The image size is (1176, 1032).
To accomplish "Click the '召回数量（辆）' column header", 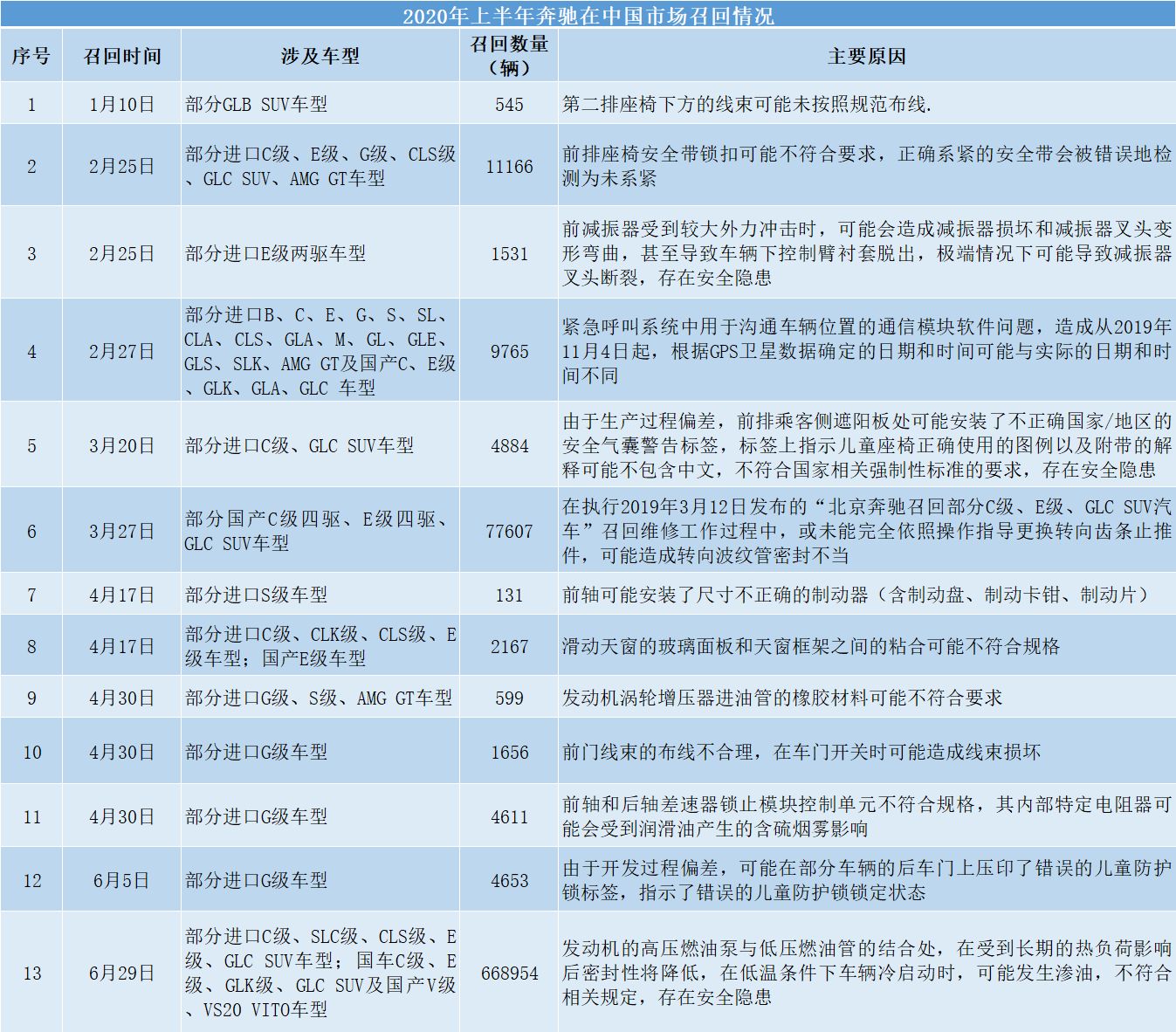I will [509, 56].
